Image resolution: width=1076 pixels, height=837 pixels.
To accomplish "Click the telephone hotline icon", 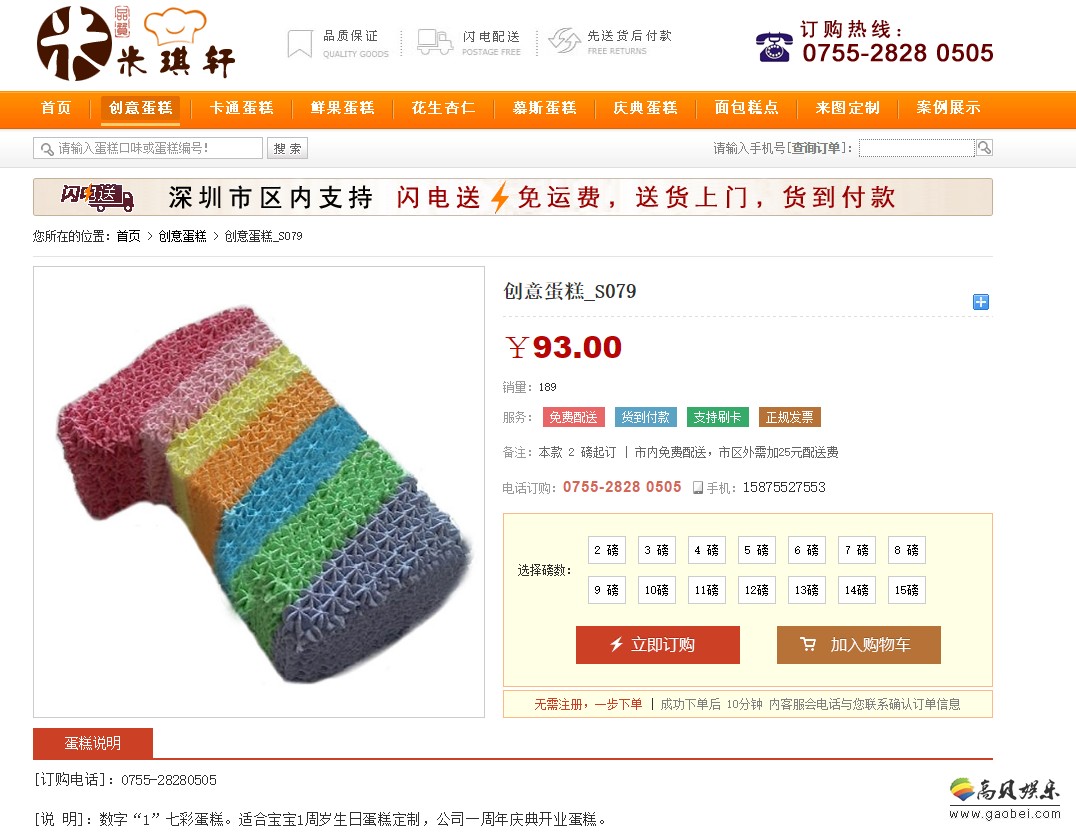I will [x=774, y=47].
